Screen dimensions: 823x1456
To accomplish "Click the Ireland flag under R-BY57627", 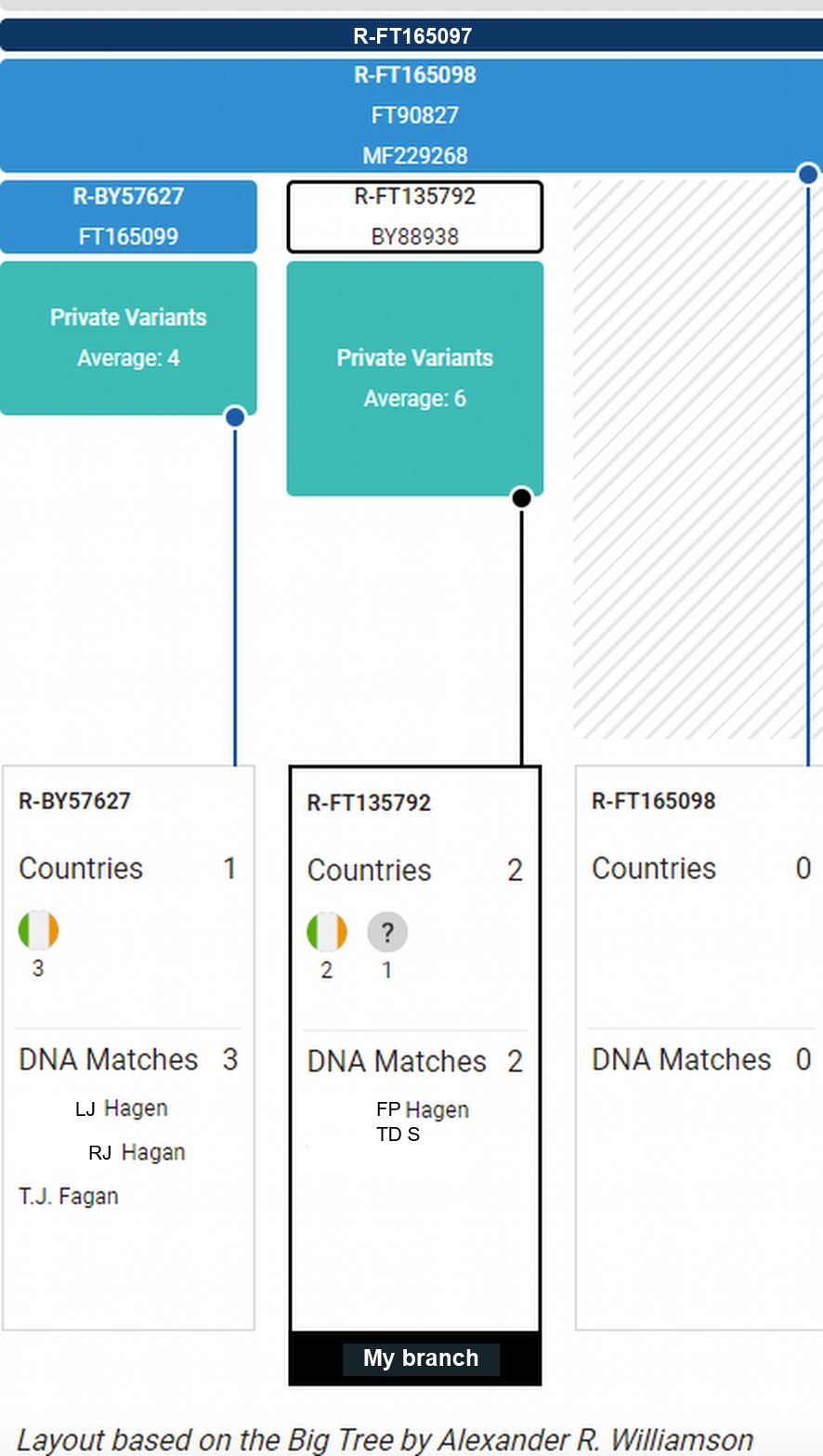I will pos(38,930).
